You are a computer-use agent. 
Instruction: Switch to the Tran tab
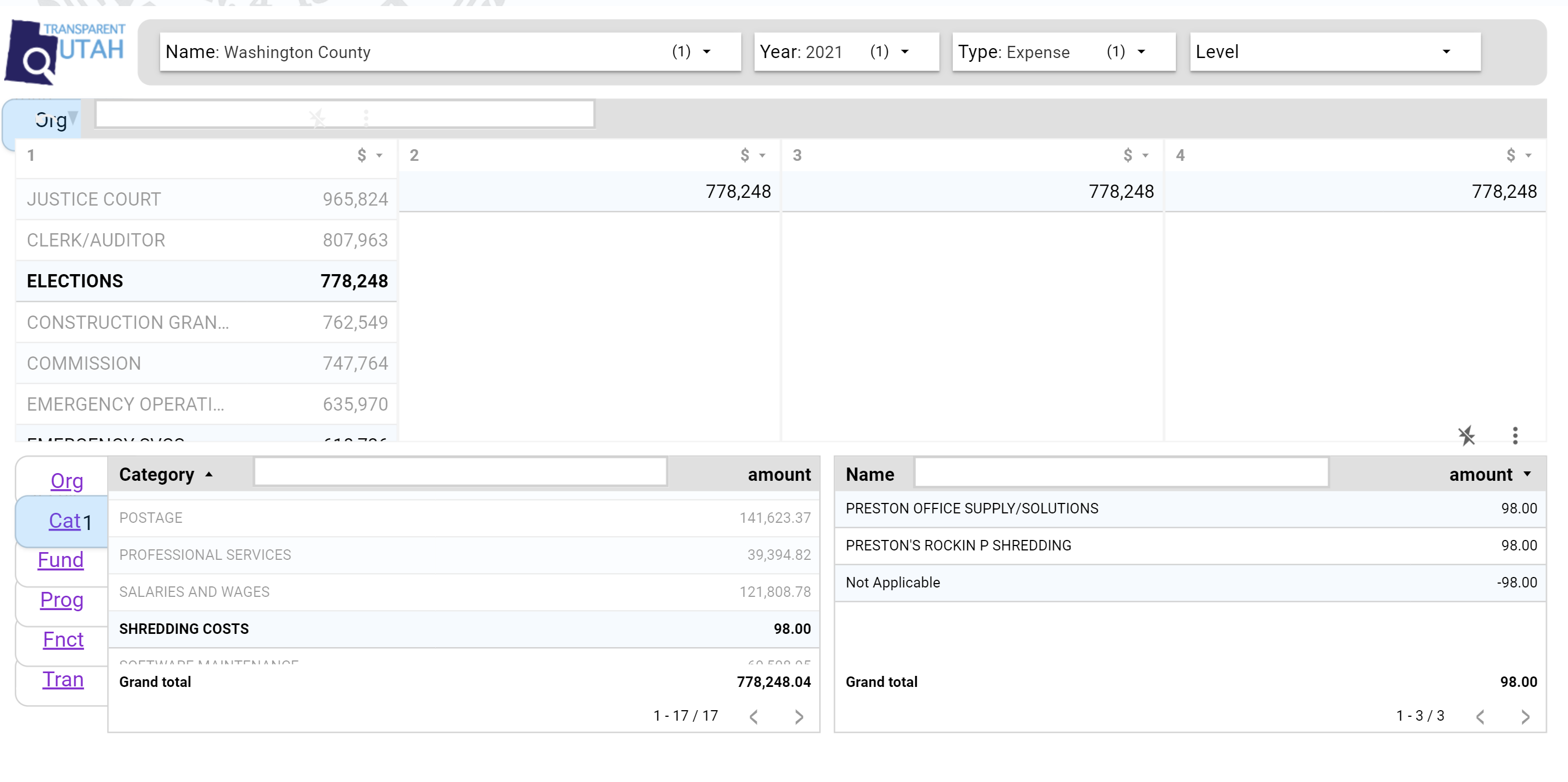click(63, 680)
